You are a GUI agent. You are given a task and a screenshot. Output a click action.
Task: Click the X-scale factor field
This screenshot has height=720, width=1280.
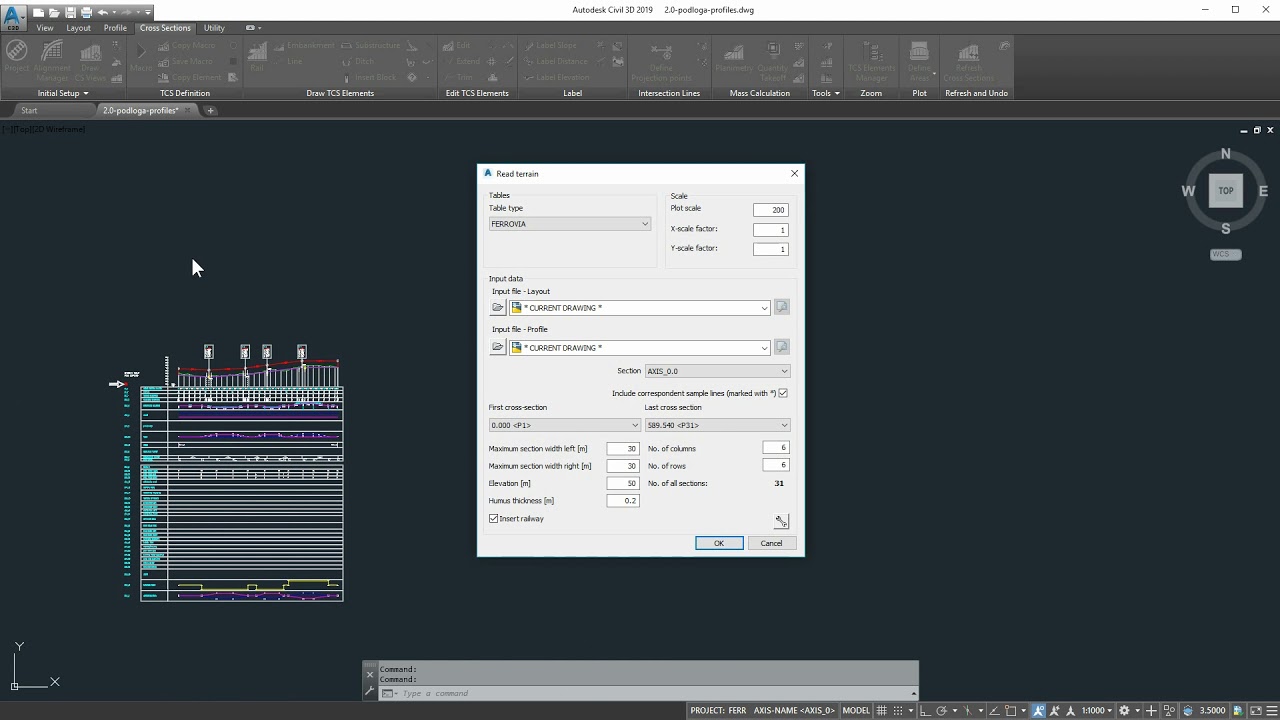click(771, 229)
